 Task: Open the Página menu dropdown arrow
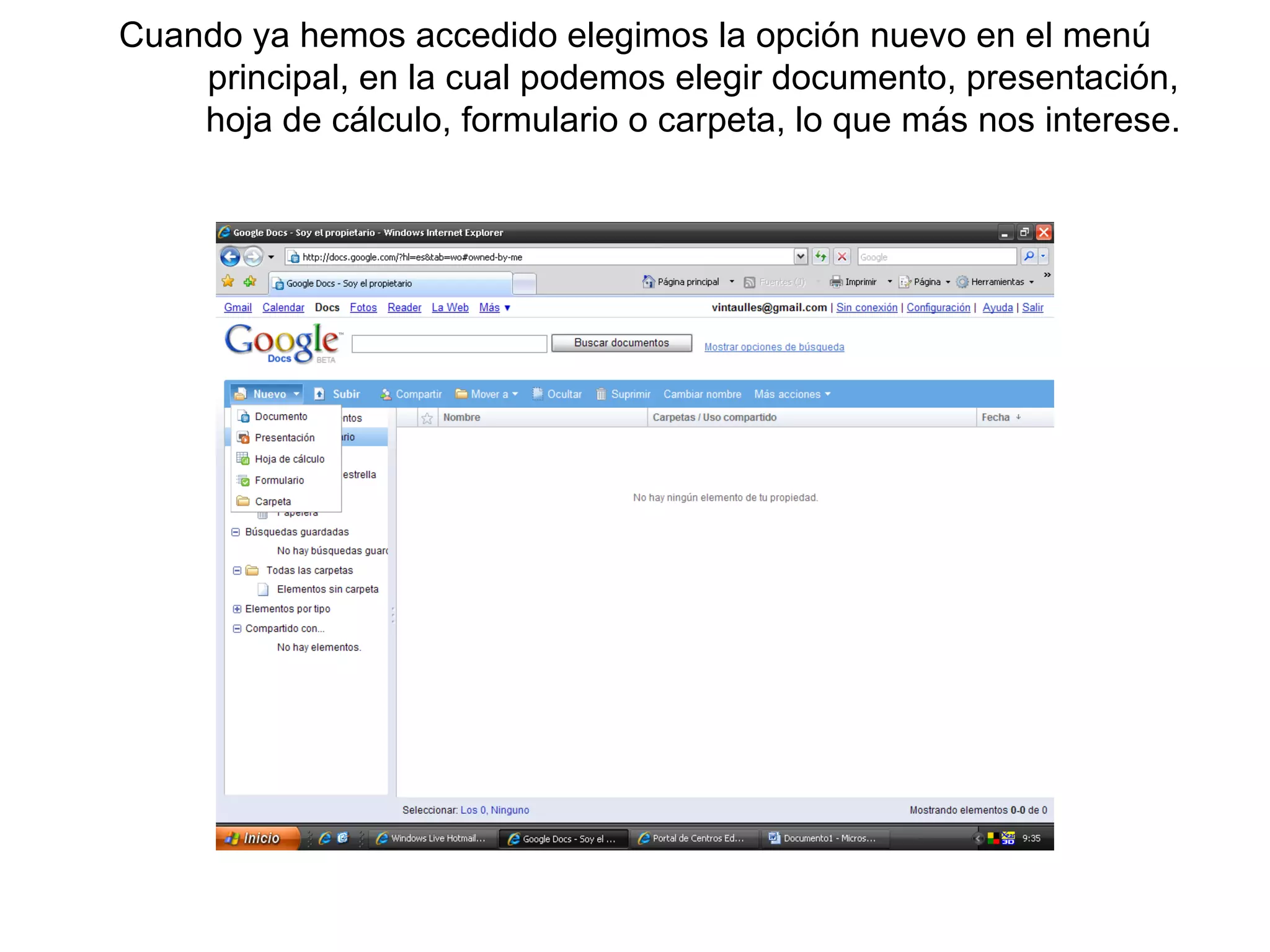pos(948,282)
